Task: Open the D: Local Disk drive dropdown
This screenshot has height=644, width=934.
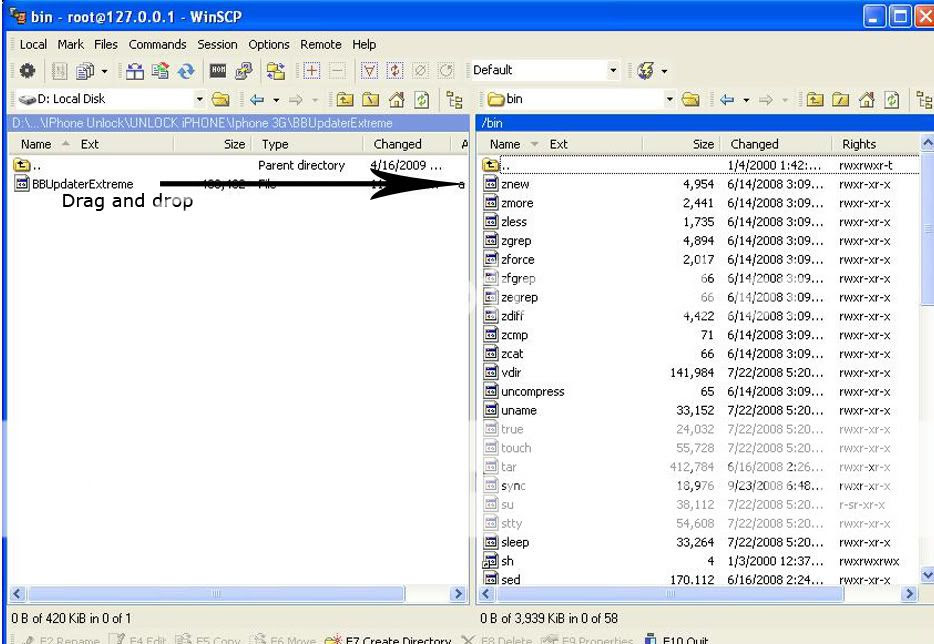Action: [200, 99]
